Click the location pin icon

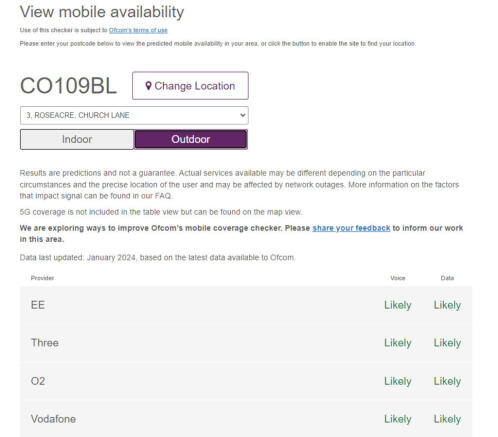[148, 86]
